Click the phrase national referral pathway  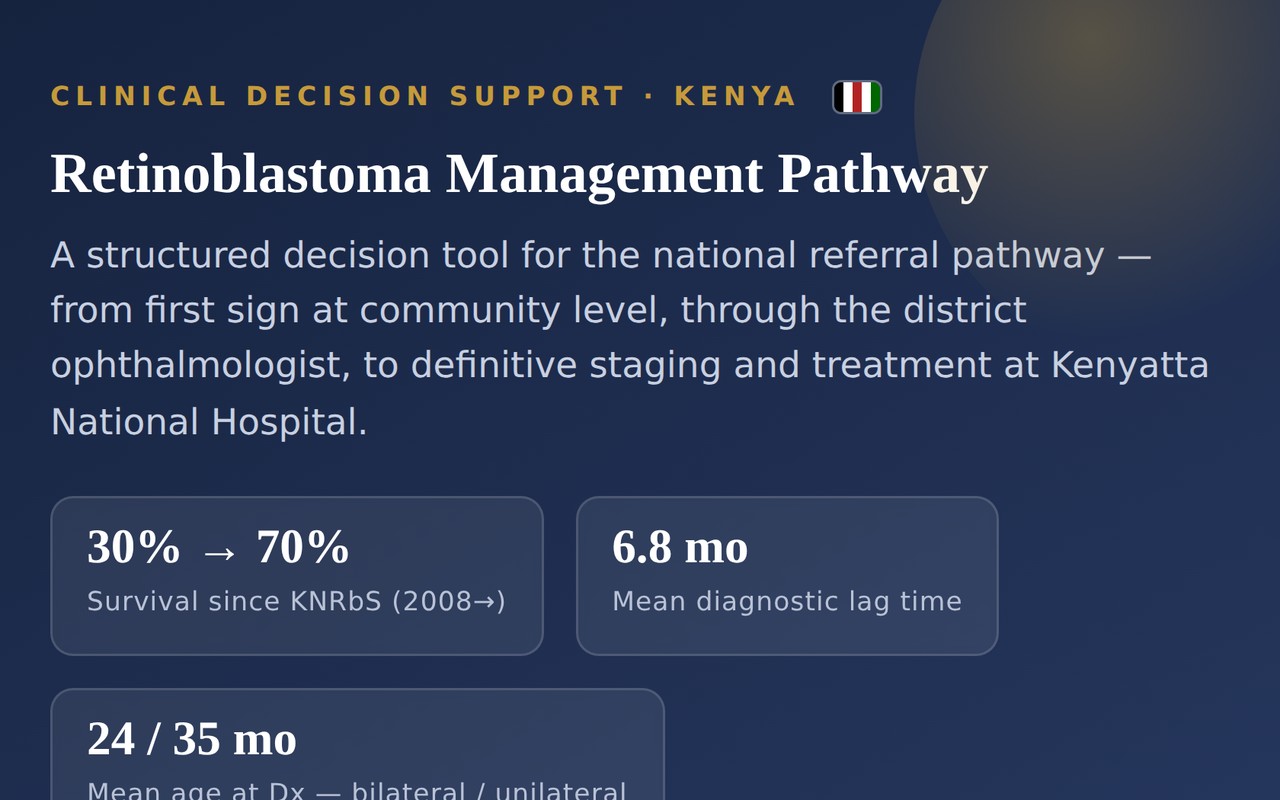[878, 256]
